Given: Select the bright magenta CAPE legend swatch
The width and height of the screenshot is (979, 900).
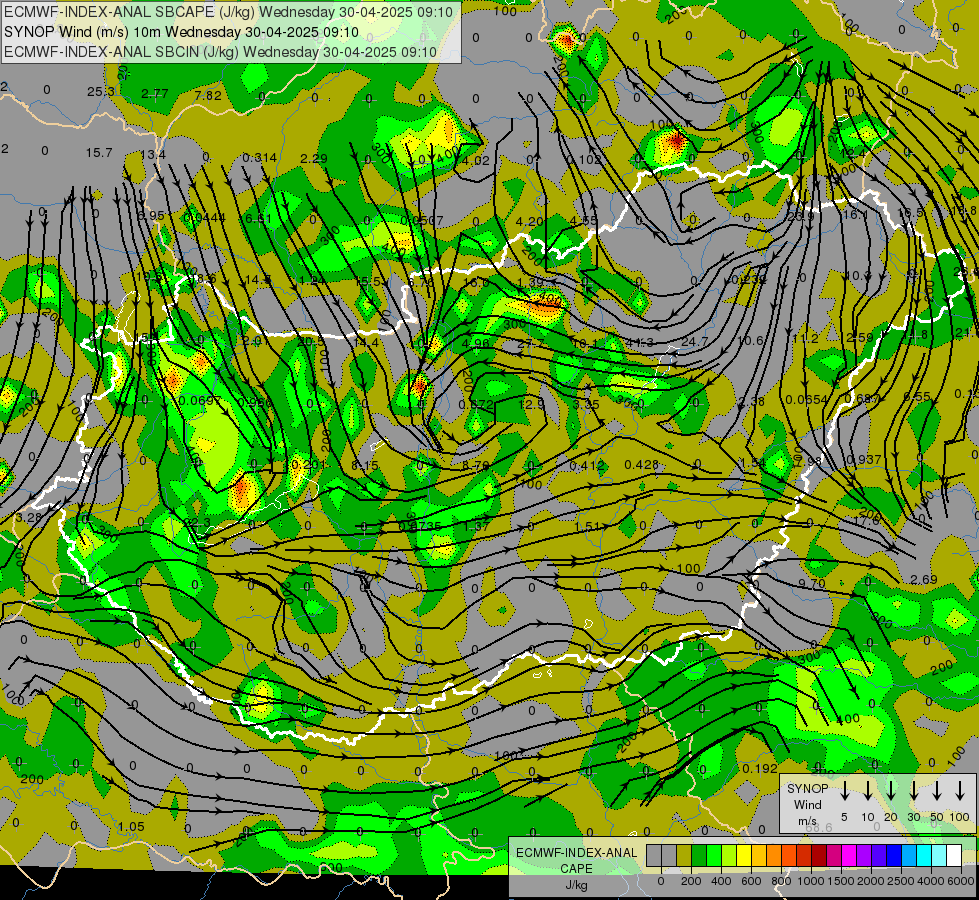Looking at the screenshot, I should [849, 856].
